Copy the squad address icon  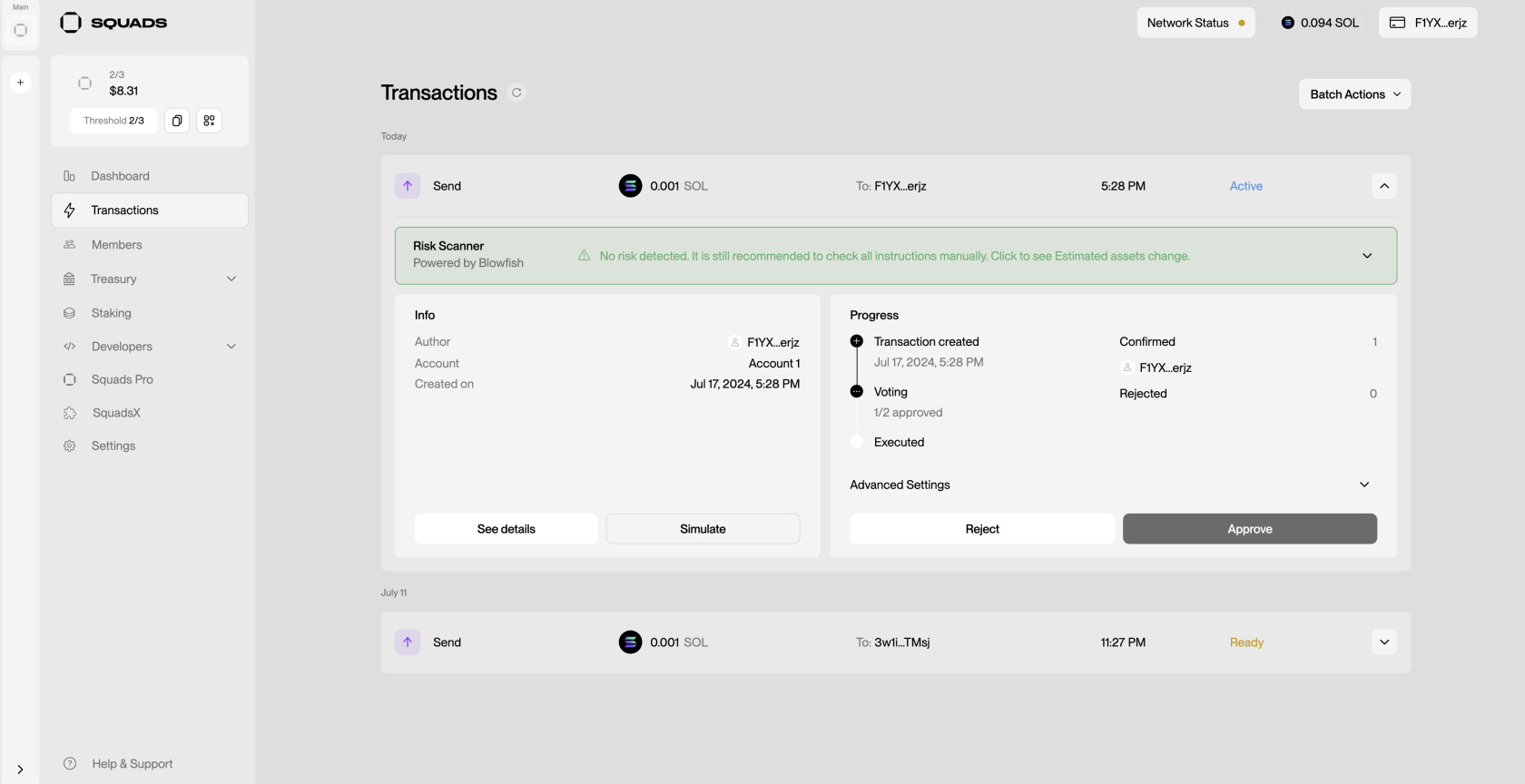[177, 121]
